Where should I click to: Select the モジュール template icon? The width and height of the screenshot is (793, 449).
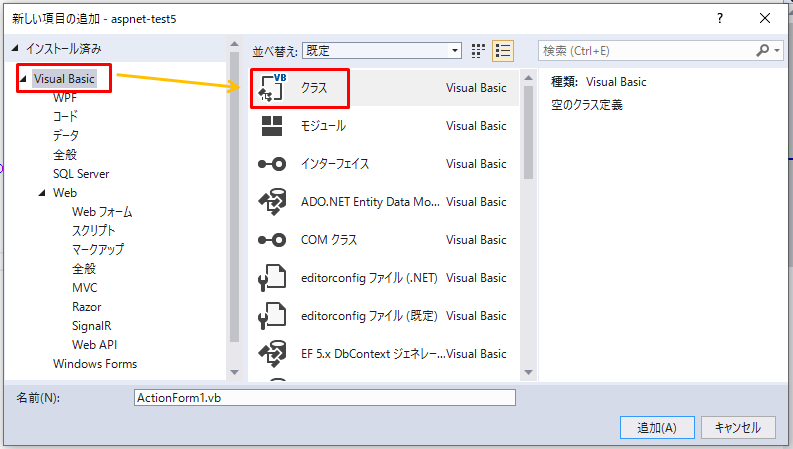pos(272,126)
